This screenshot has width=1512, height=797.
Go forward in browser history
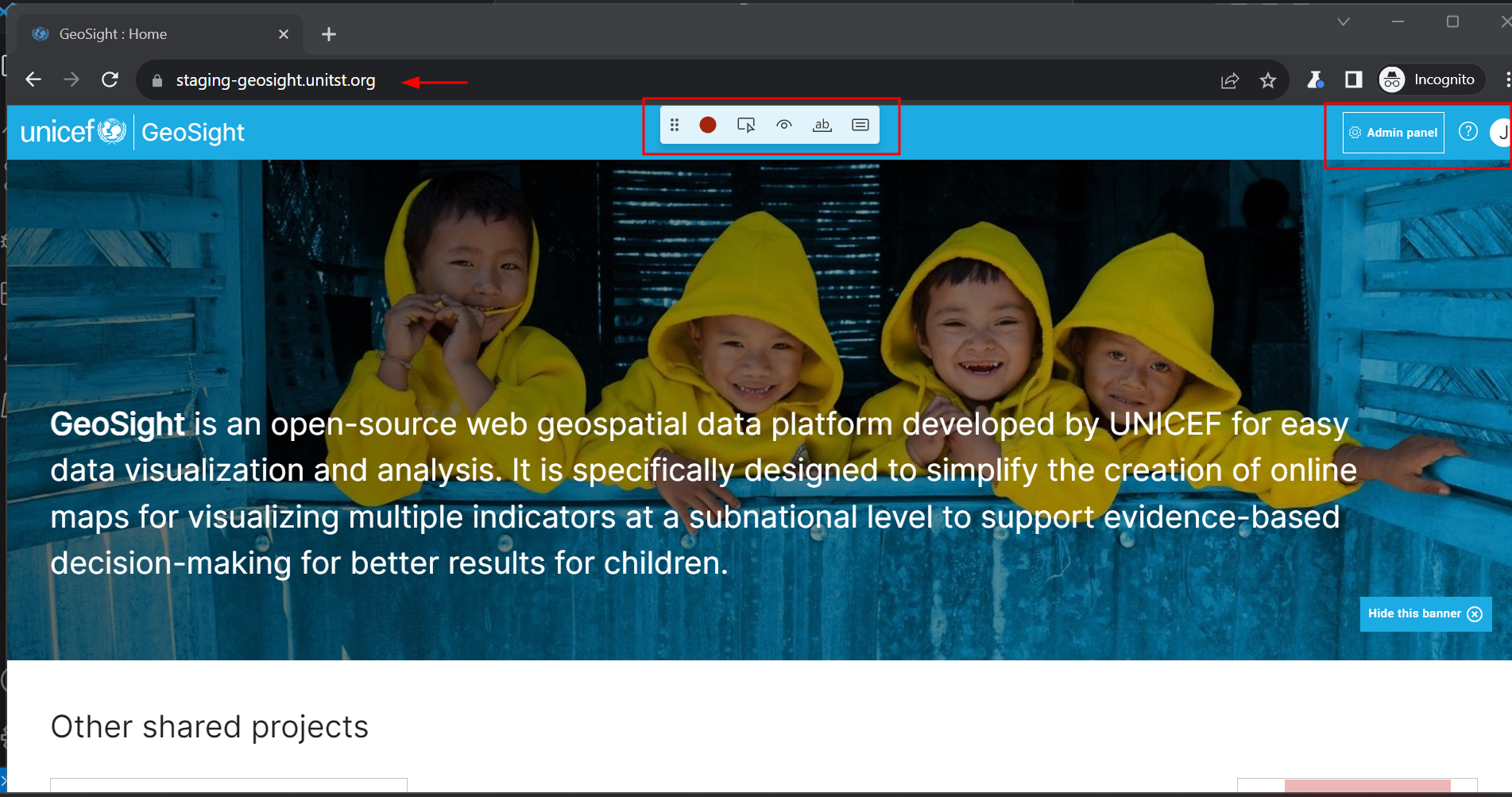(72, 79)
